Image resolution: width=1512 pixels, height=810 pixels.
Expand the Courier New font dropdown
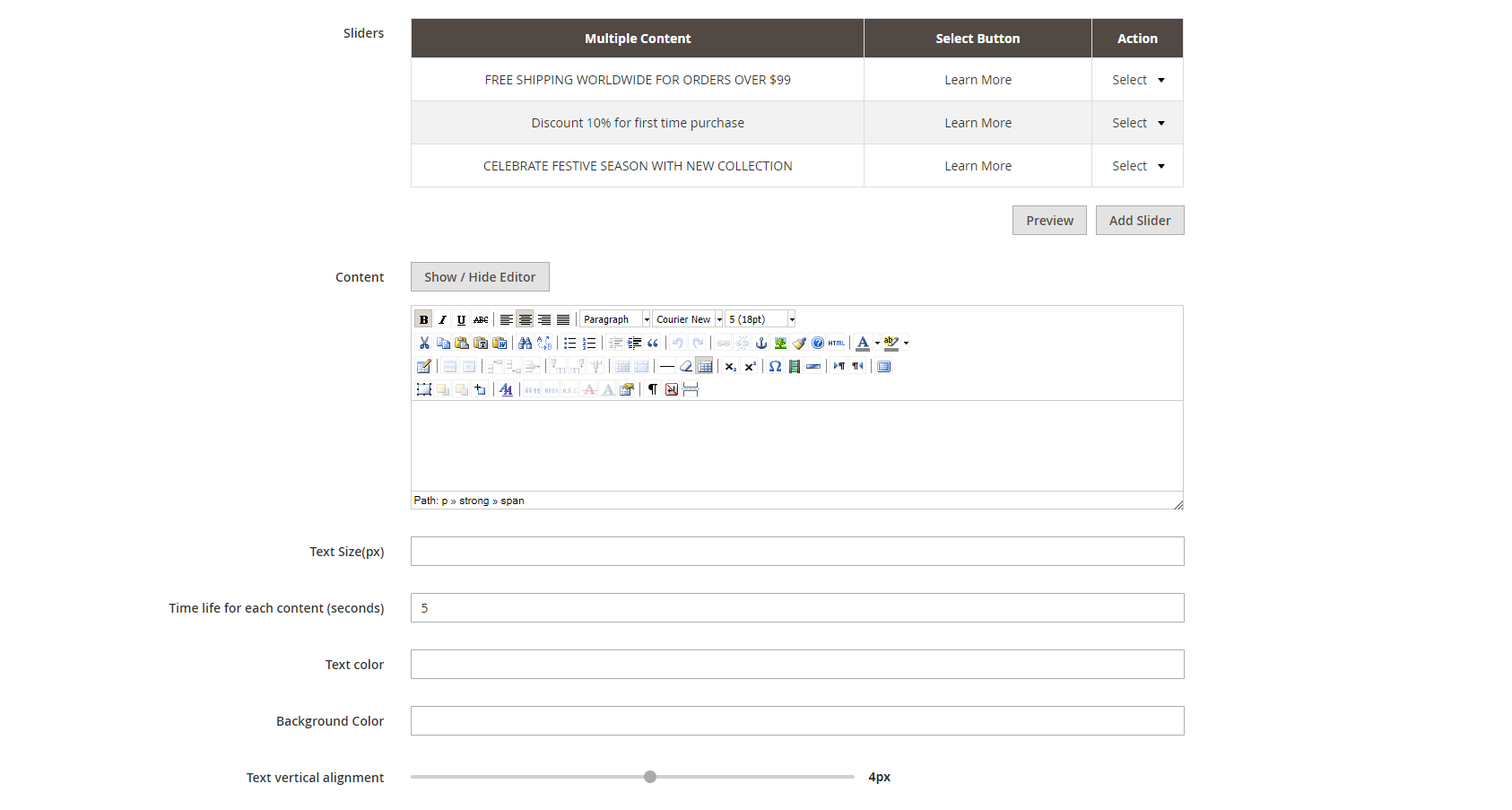click(688, 319)
